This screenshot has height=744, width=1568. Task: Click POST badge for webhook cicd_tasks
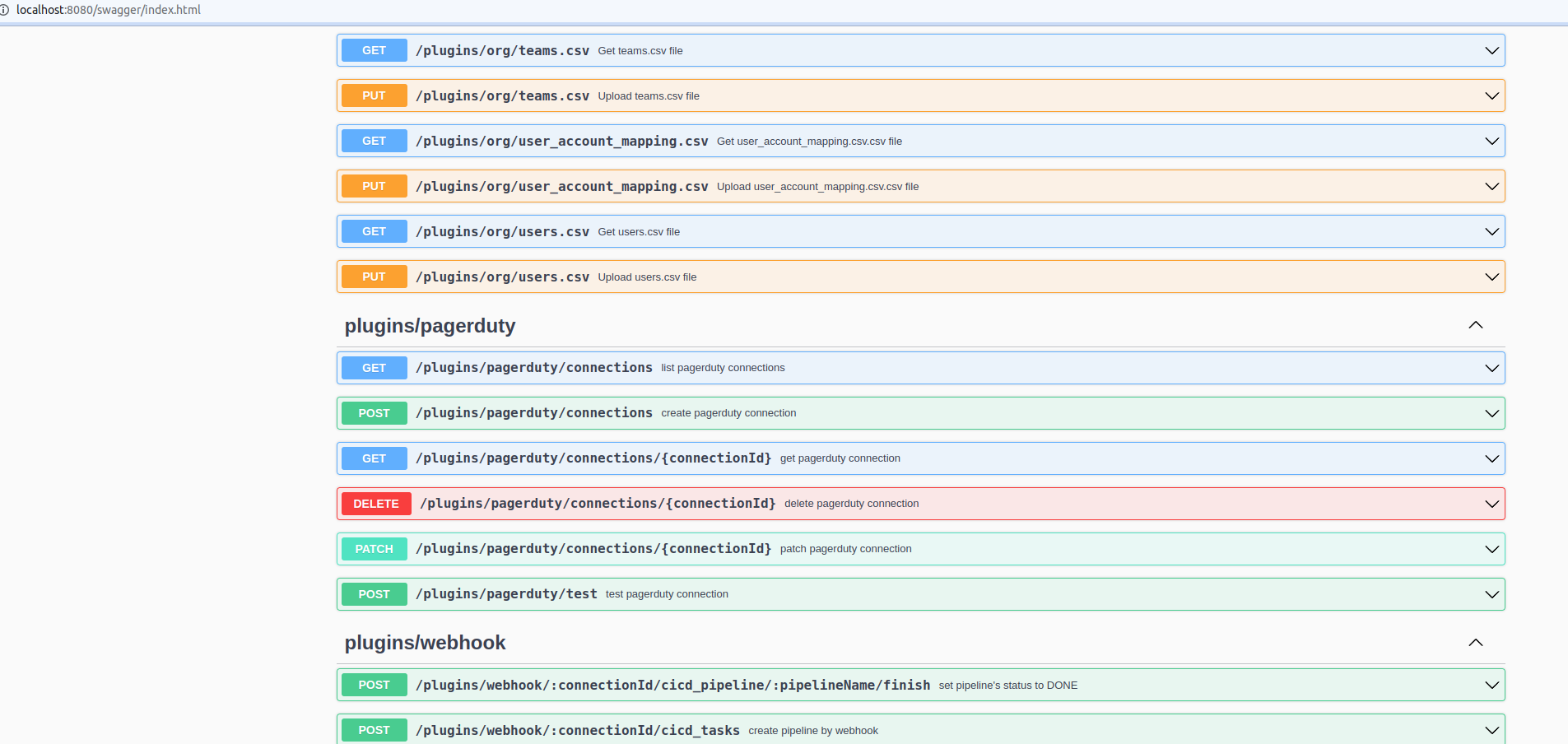point(374,730)
